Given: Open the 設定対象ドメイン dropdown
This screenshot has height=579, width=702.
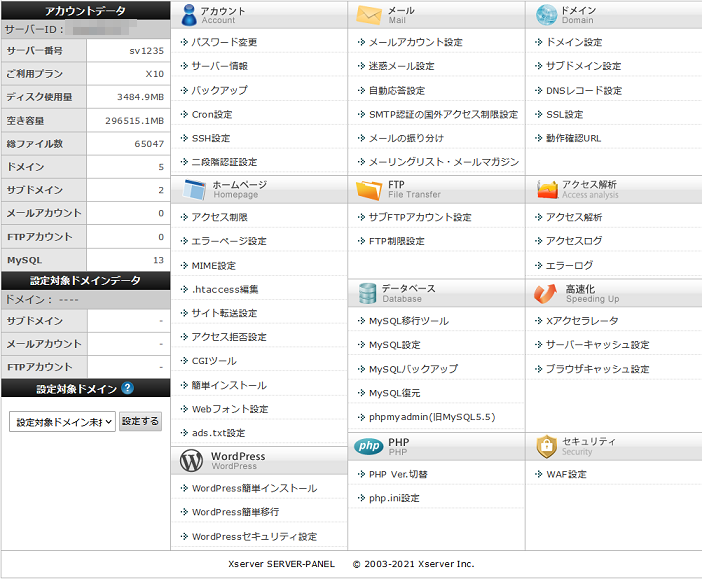Looking at the screenshot, I should (62, 422).
